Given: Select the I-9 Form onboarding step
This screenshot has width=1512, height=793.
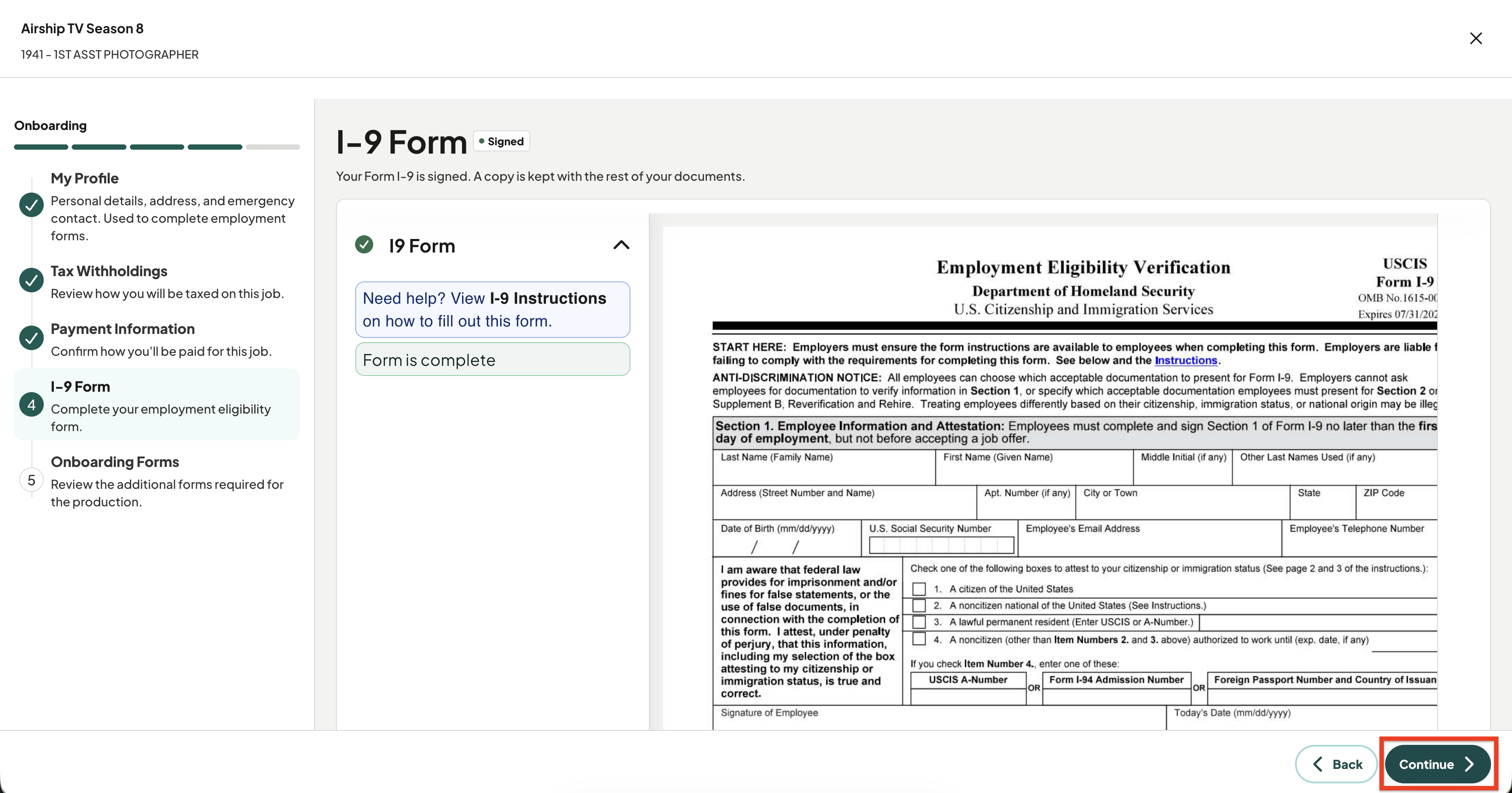Looking at the screenshot, I should tap(157, 404).
